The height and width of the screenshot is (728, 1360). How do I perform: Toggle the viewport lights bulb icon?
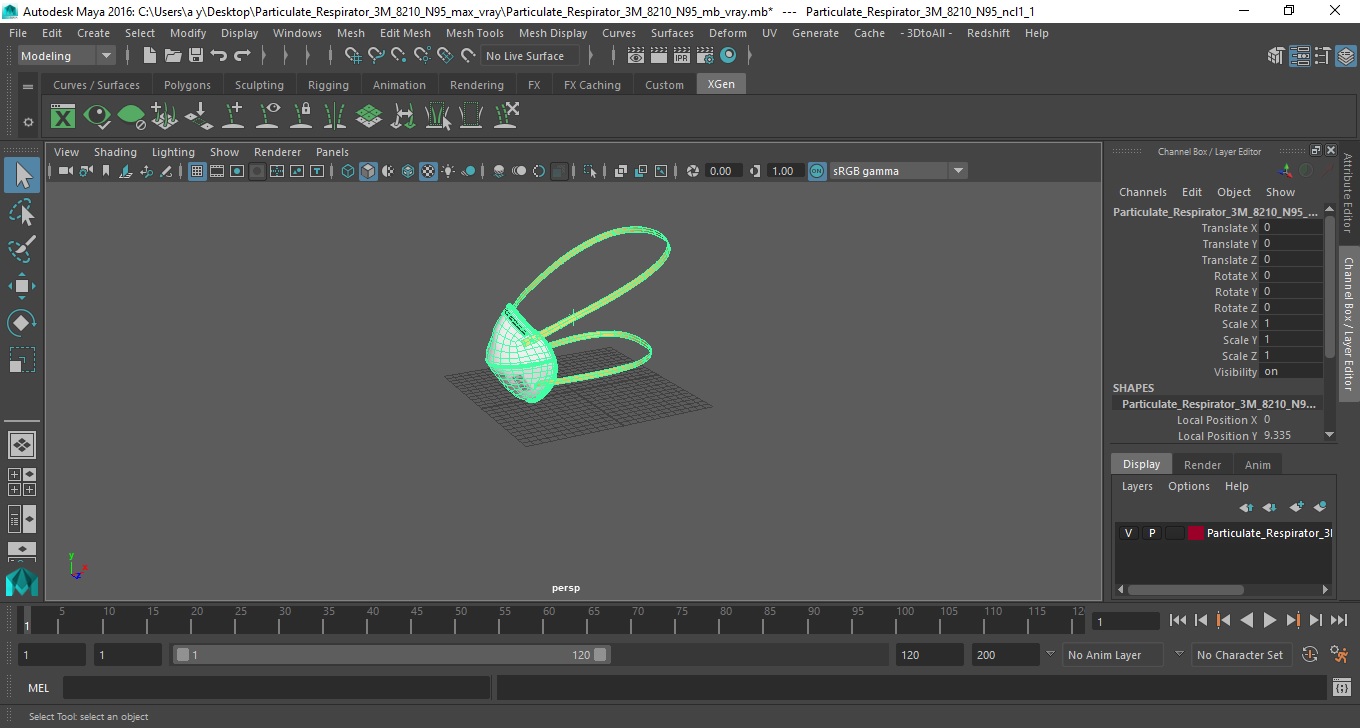(x=448, y=171)
